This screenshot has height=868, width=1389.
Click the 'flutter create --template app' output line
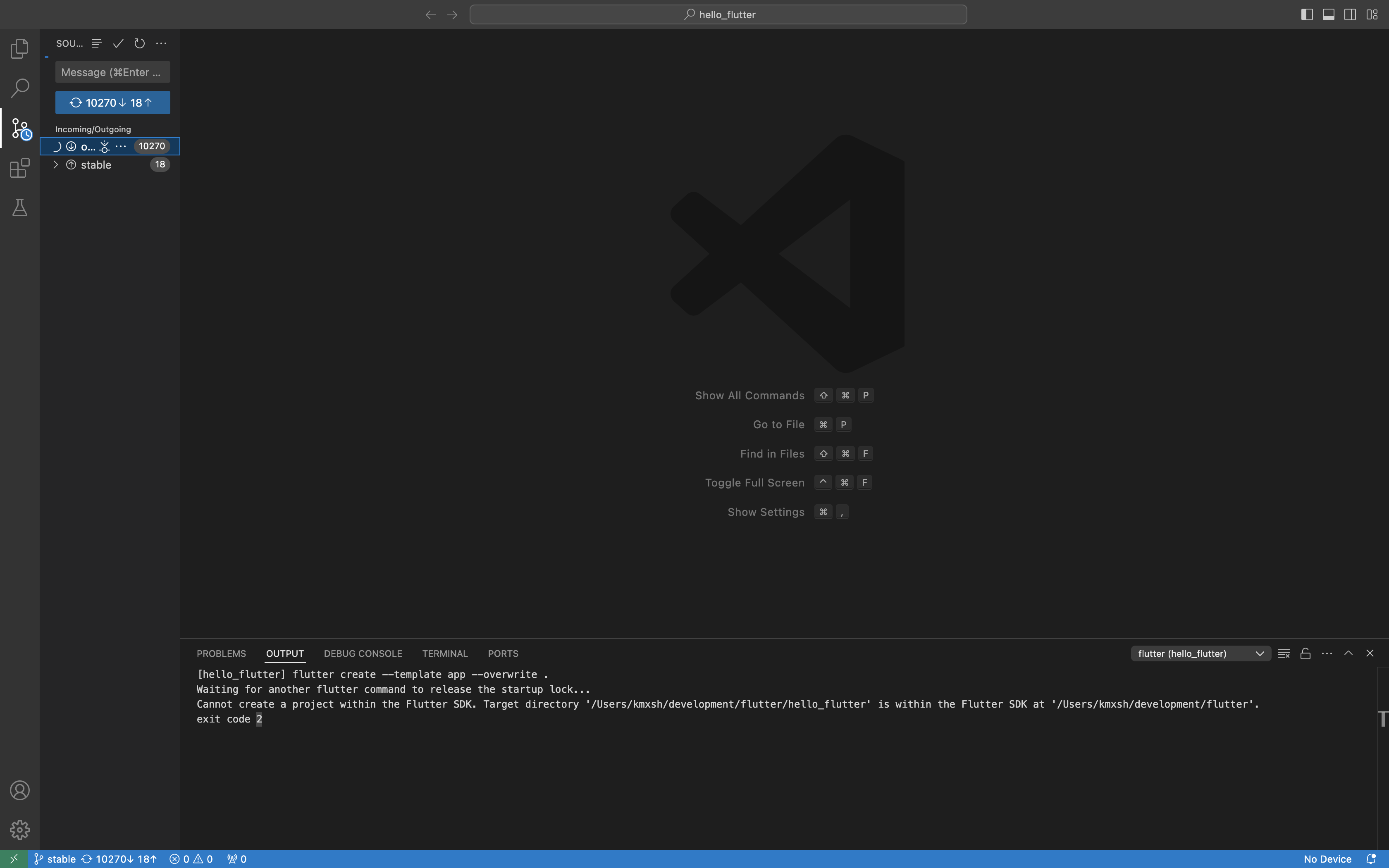tap(372, 675)
